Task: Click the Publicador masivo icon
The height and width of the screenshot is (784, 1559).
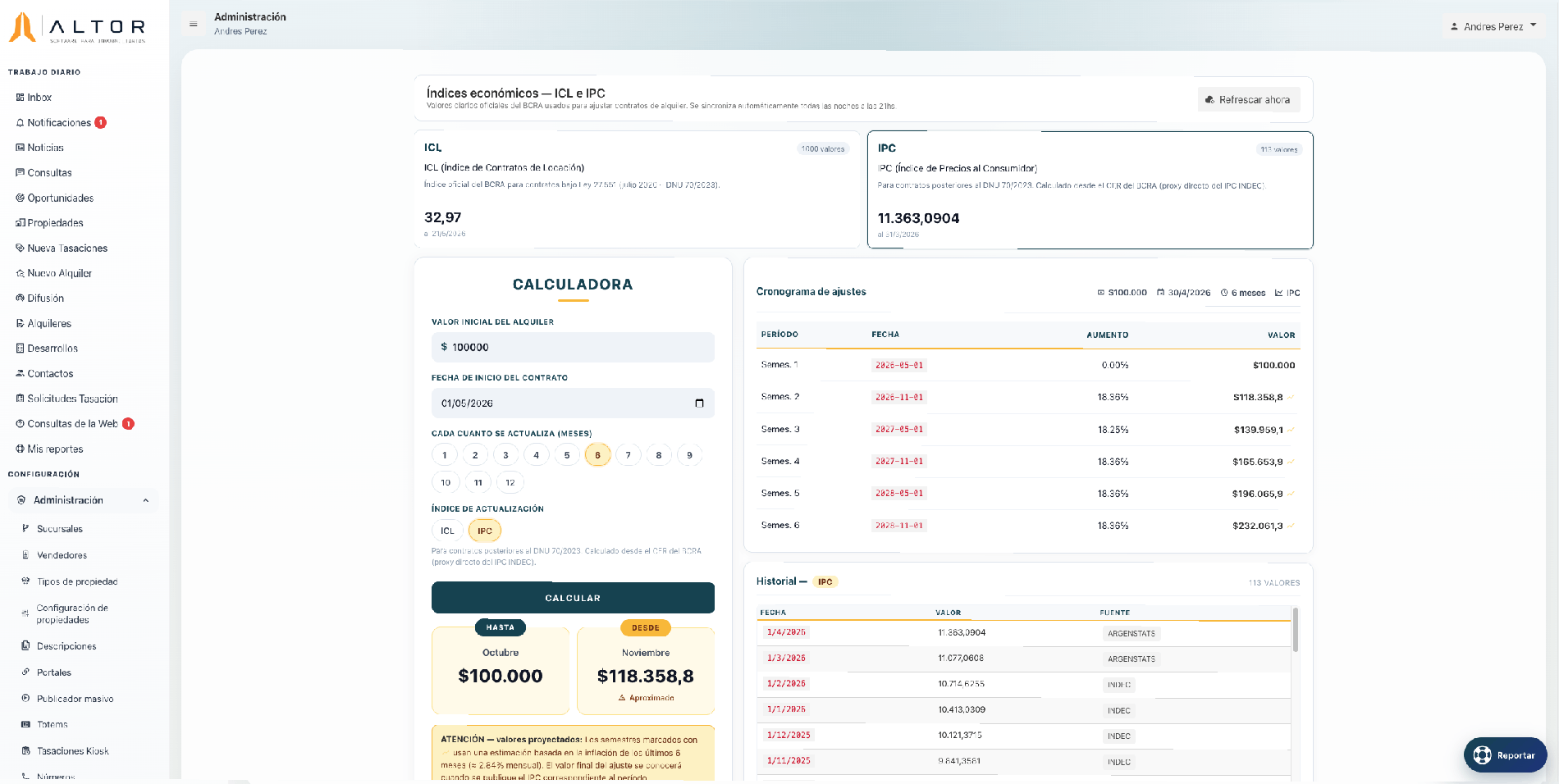Action: click(x=25, y=699)
